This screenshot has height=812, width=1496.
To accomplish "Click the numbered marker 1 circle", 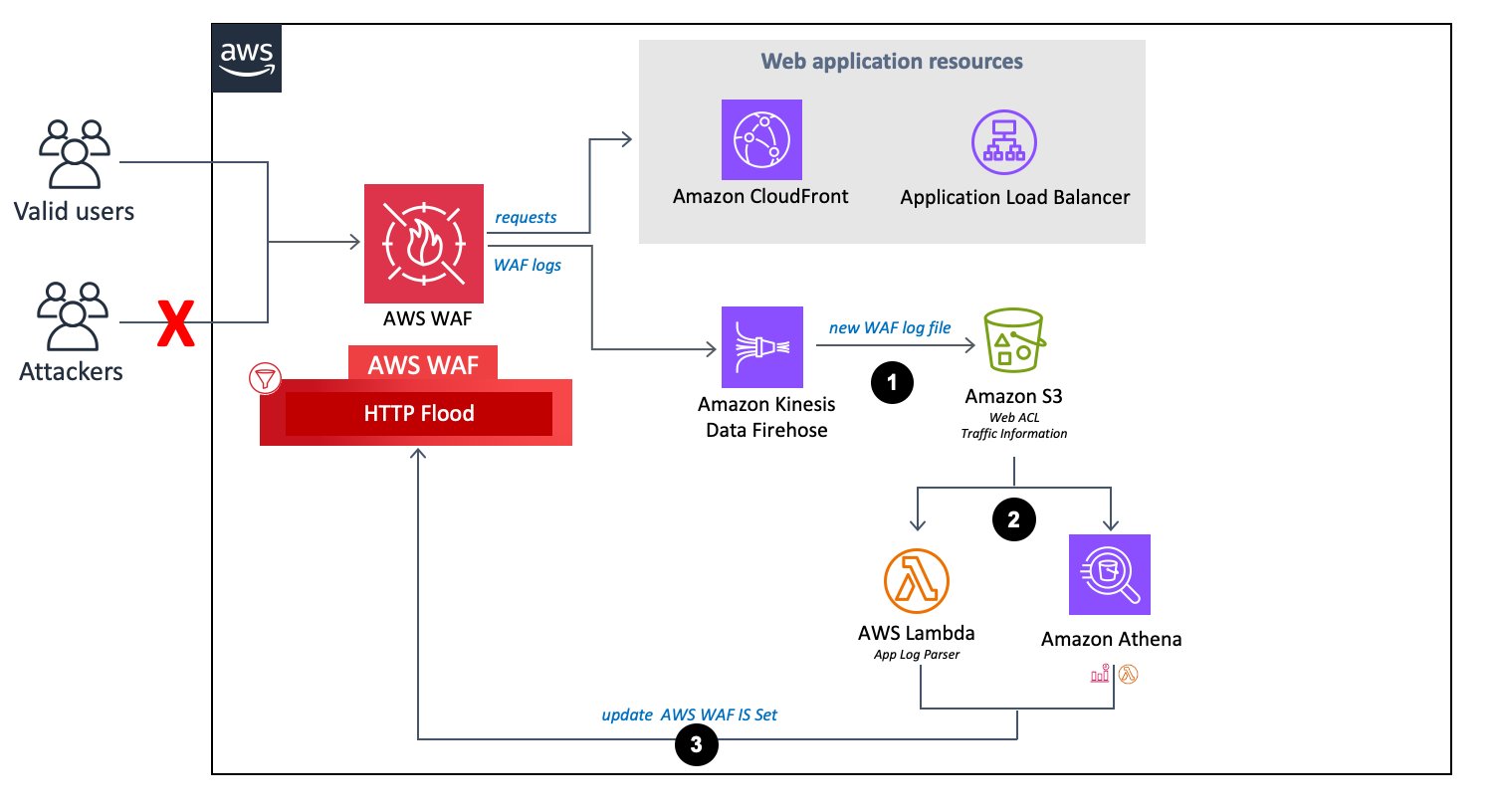I will click(x=892, y=382).
